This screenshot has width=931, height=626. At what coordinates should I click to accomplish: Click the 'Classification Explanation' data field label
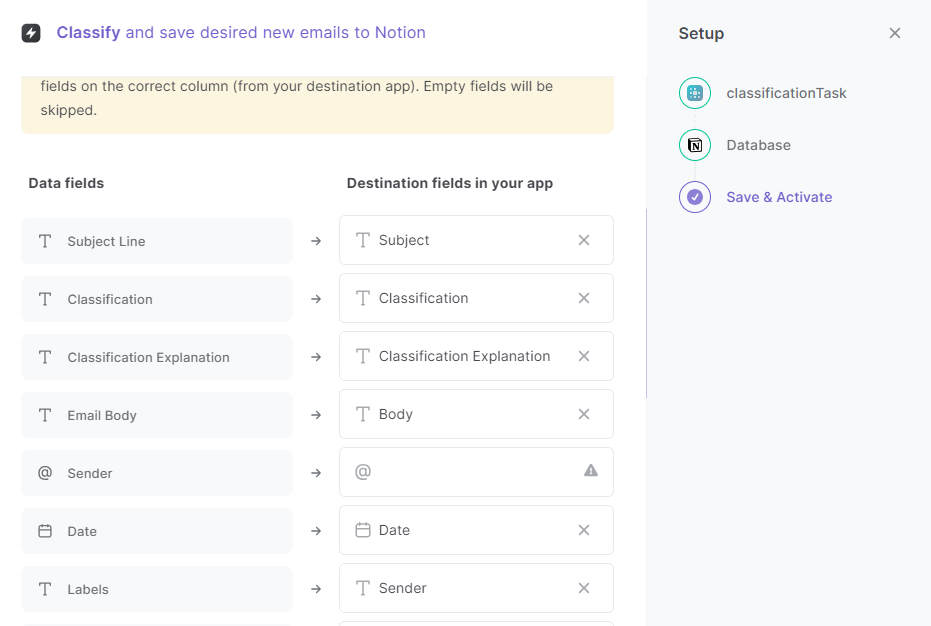pos(148,358)
